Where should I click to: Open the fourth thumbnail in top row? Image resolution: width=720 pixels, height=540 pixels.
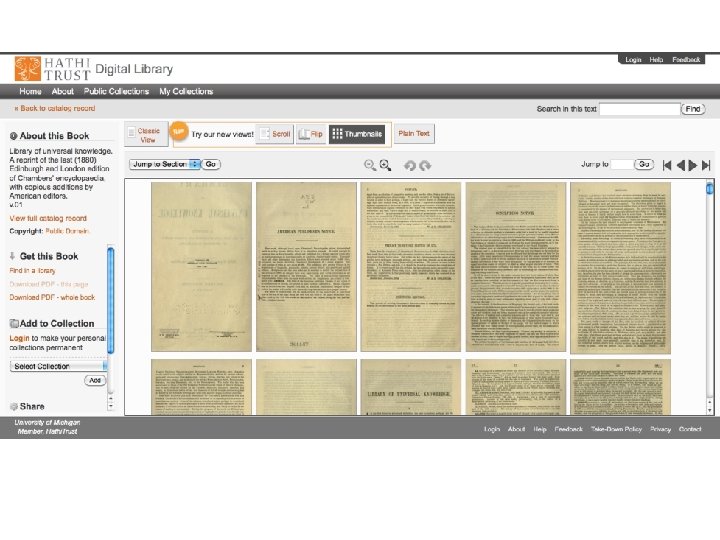point(516,267)
